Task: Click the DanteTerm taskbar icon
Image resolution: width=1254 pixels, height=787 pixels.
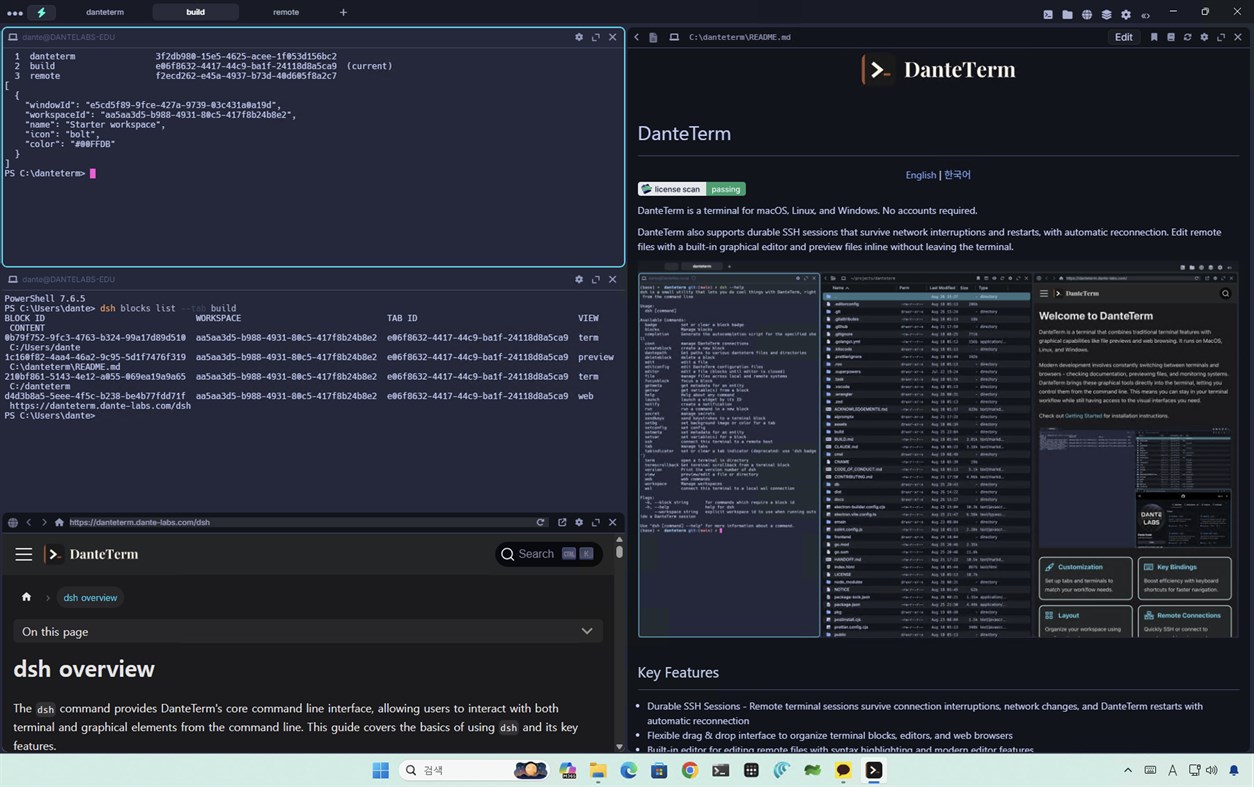Action: pos(874,770)
